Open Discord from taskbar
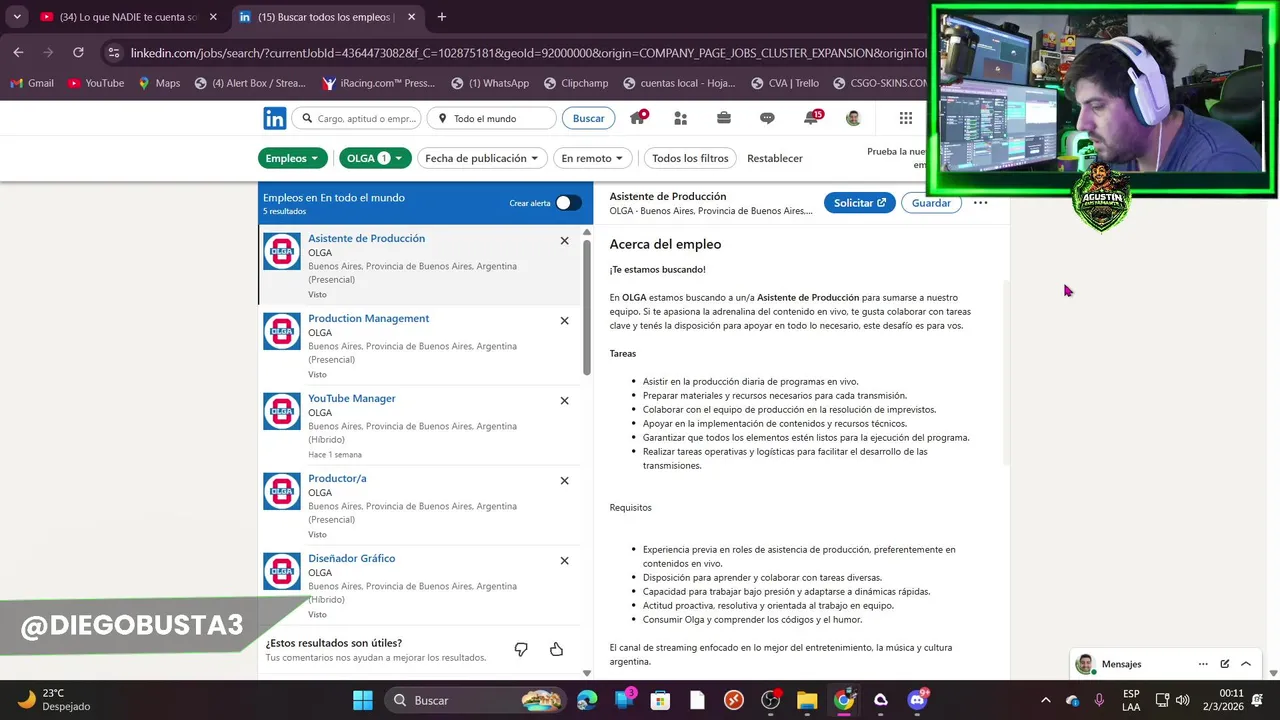Viewport: 1280px width, 720px height. (x=918, y=699)
